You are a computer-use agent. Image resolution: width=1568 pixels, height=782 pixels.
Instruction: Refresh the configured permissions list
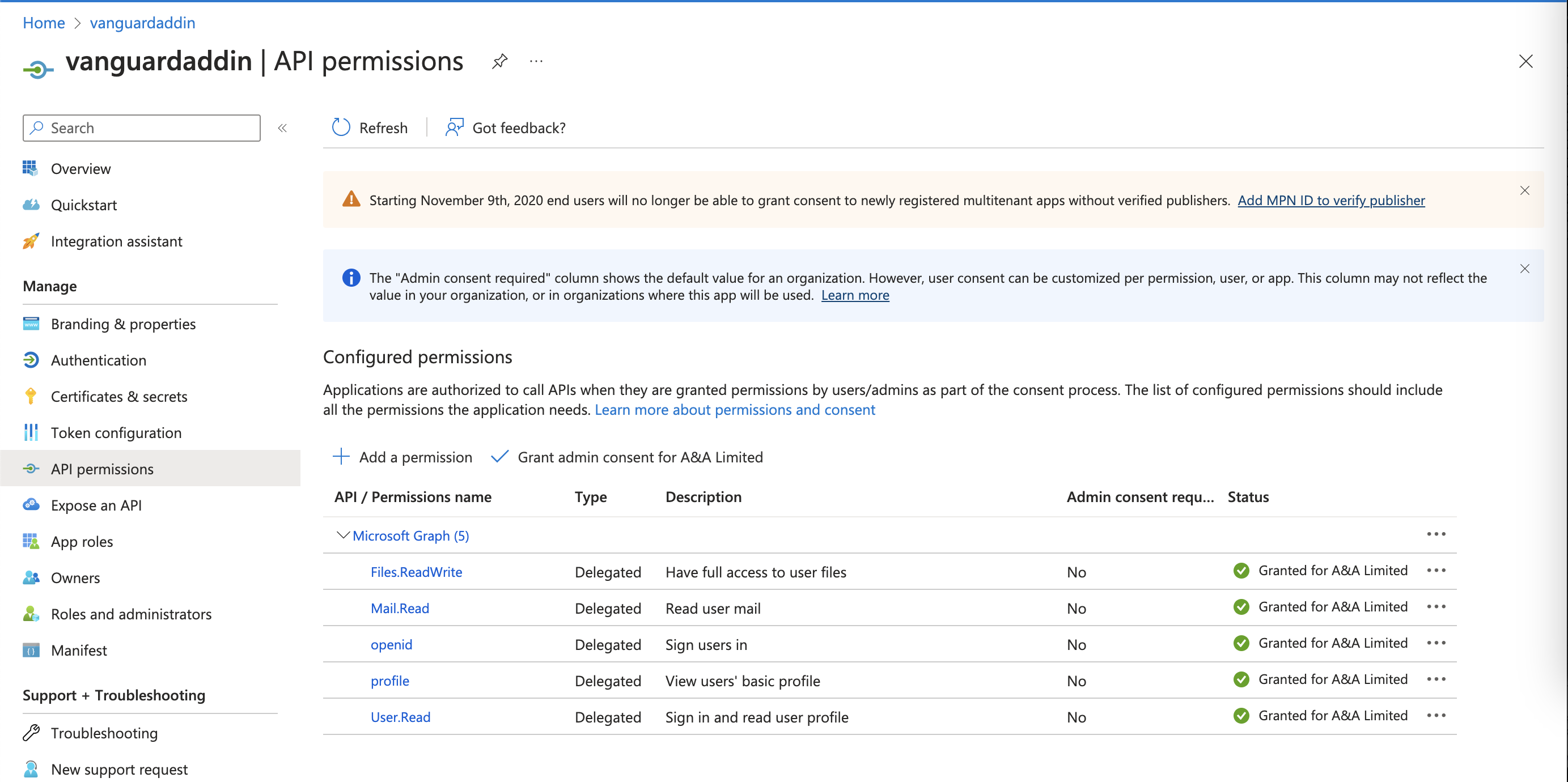pos(370,128)
